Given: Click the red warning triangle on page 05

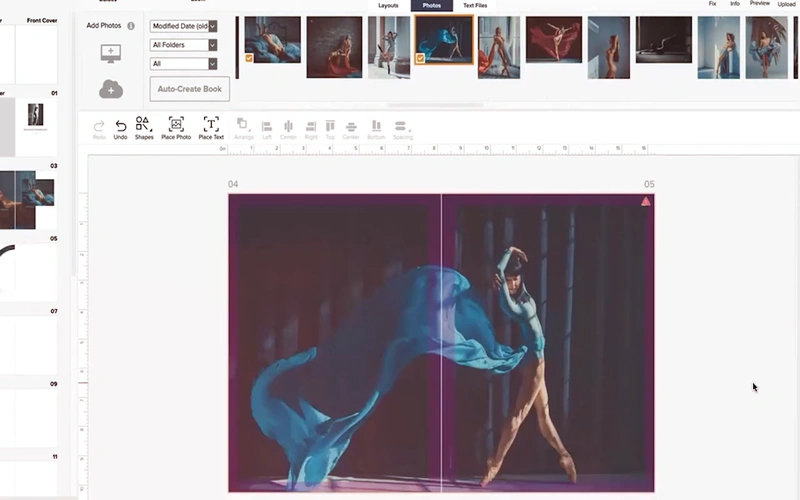Looking at the screenshot, I should [646, 201].
